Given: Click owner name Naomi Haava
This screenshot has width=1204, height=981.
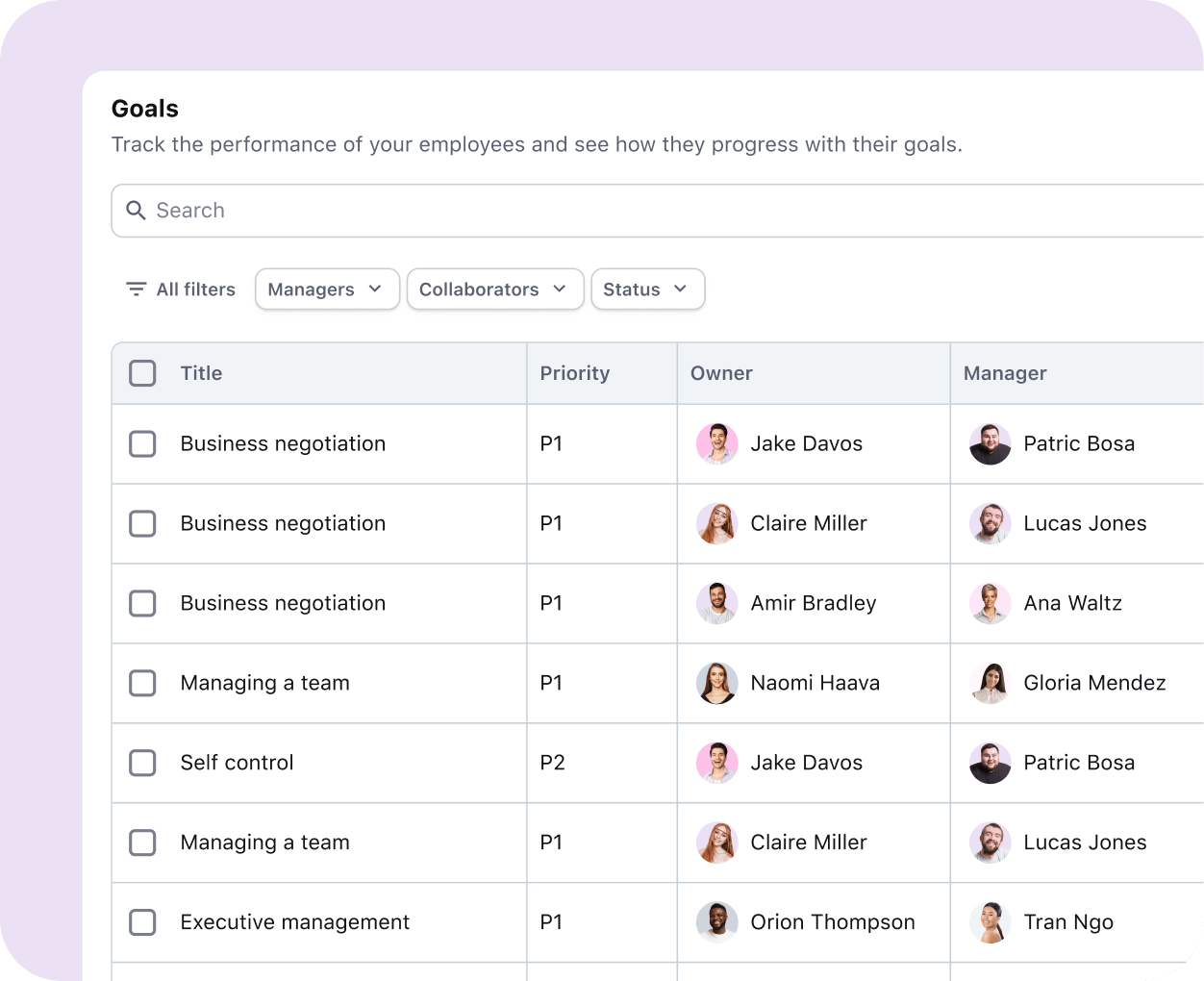Looking at the screenshot, I should [x=815, y=683].
